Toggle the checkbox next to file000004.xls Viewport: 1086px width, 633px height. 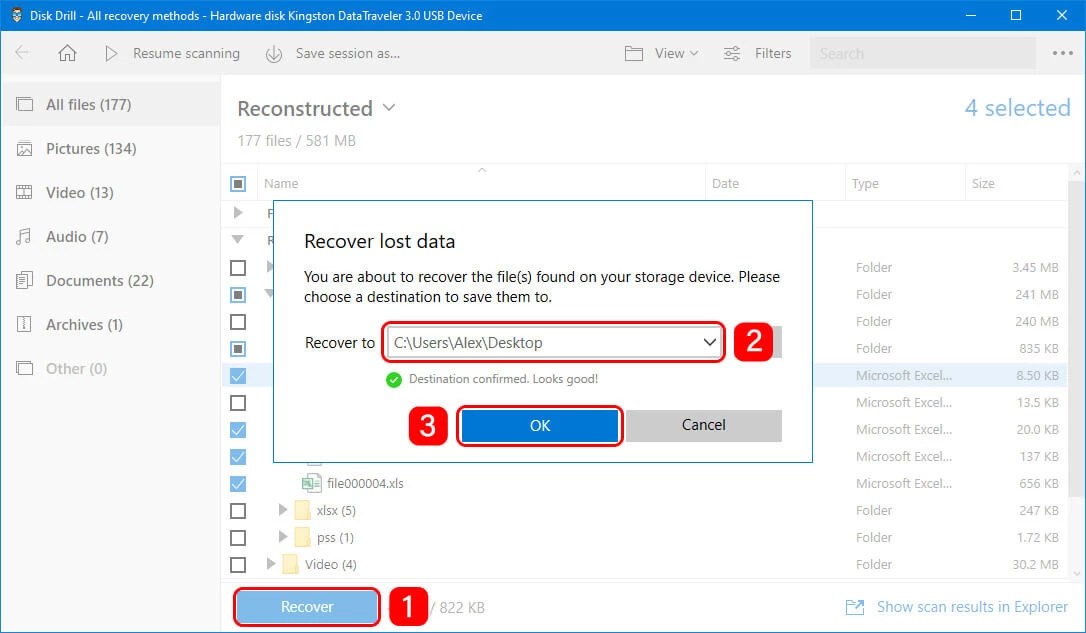pyautogui.click(x=238, y=483)
